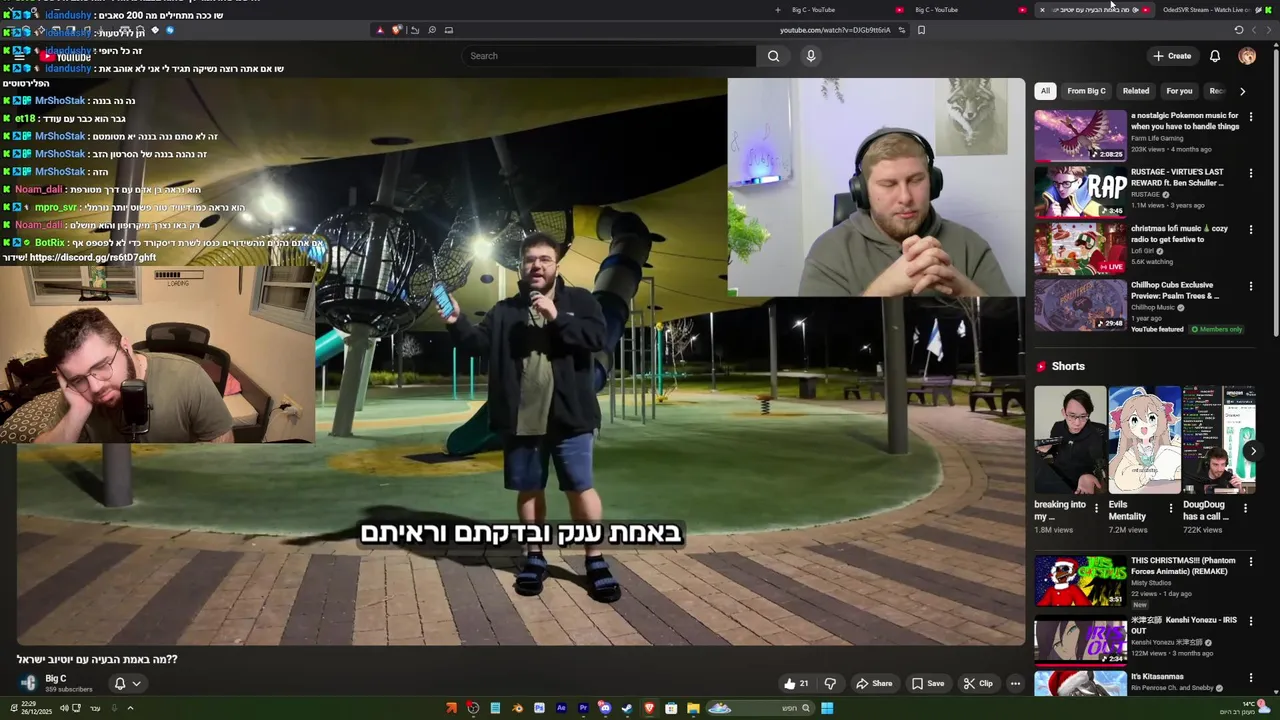Type in the YouTube Search field

coord(610,56)
